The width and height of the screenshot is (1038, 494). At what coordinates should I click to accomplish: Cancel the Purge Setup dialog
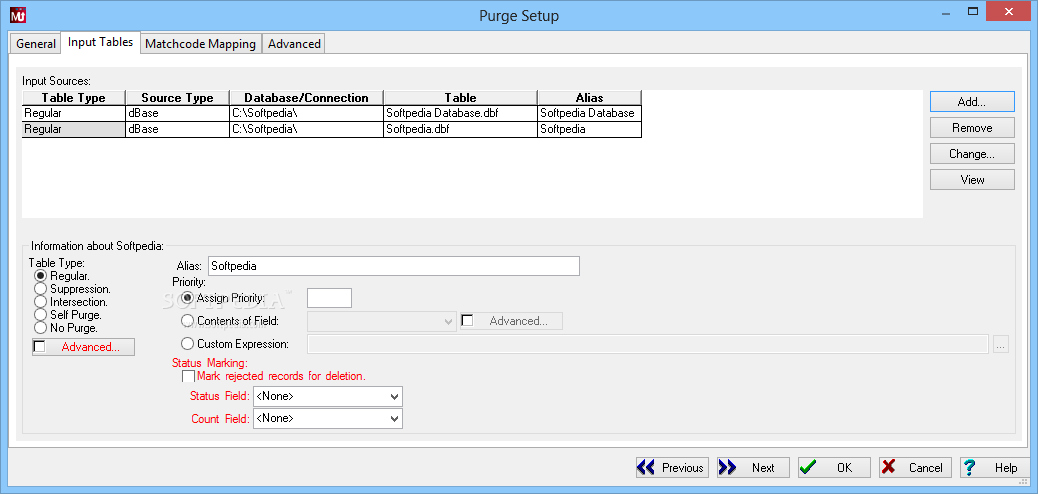click(x=916, y=468)
